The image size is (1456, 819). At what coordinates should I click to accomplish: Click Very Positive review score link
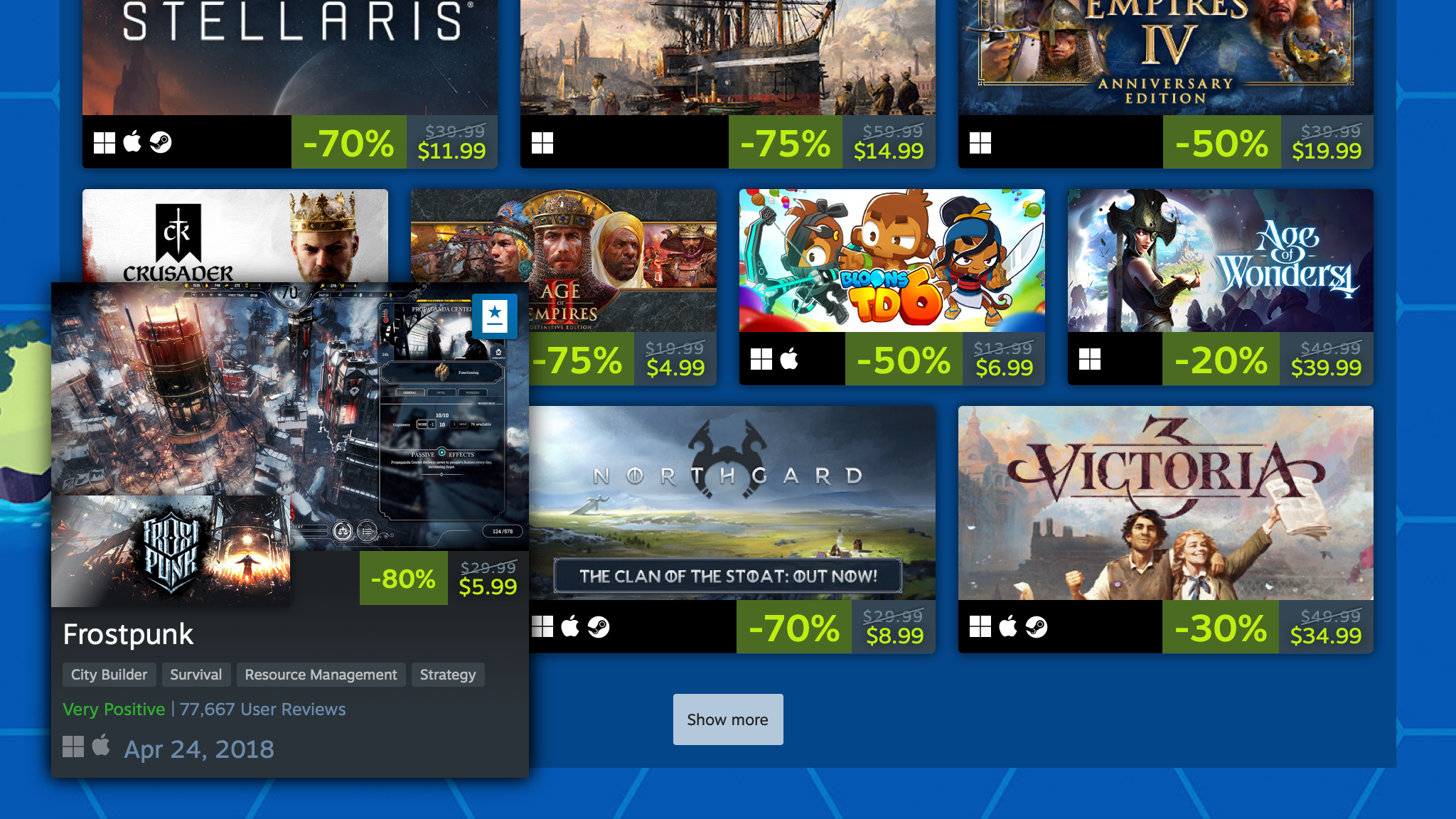click(x=114, y=709)
